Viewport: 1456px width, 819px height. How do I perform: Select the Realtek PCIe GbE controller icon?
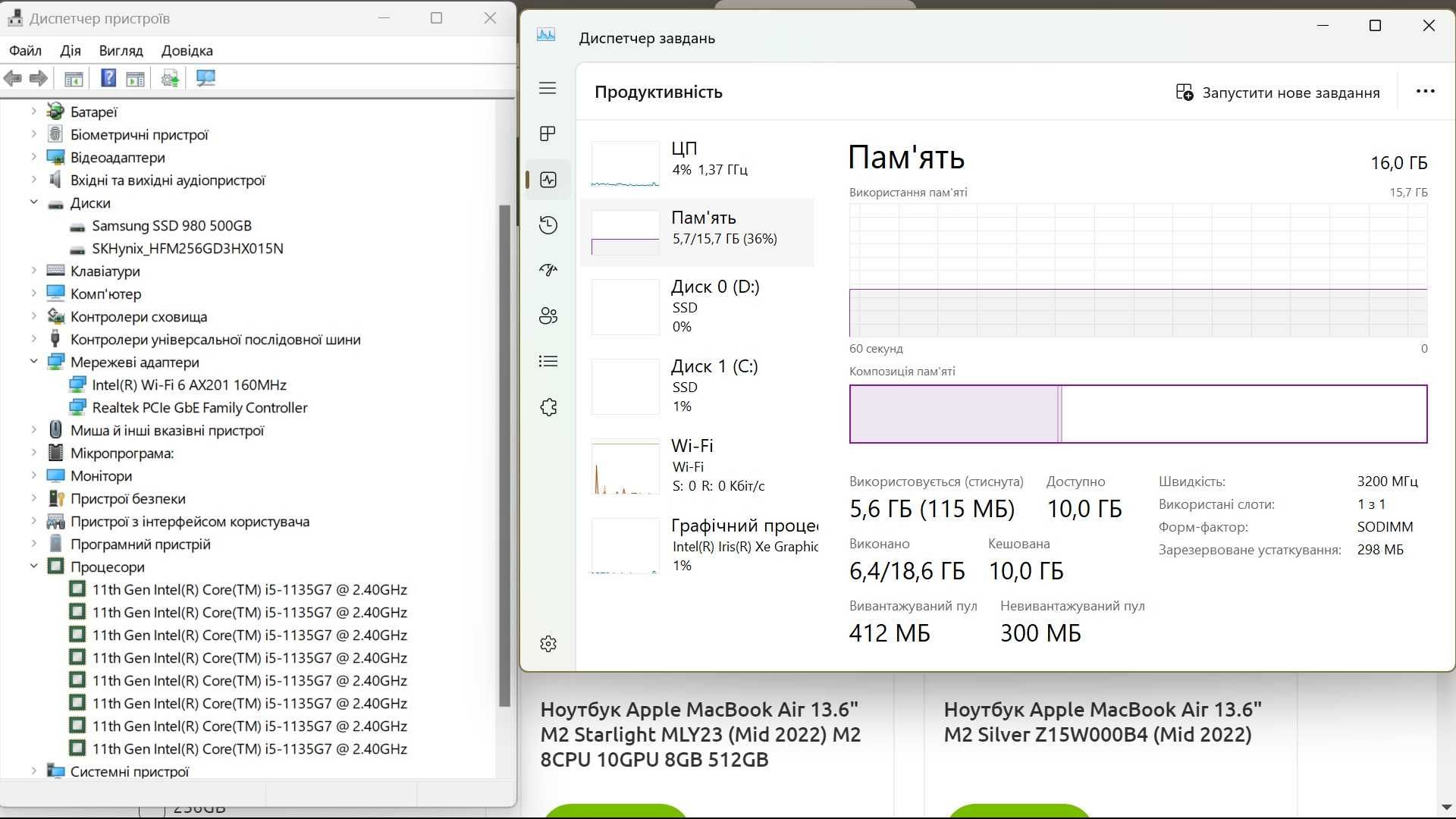(77, 407)
